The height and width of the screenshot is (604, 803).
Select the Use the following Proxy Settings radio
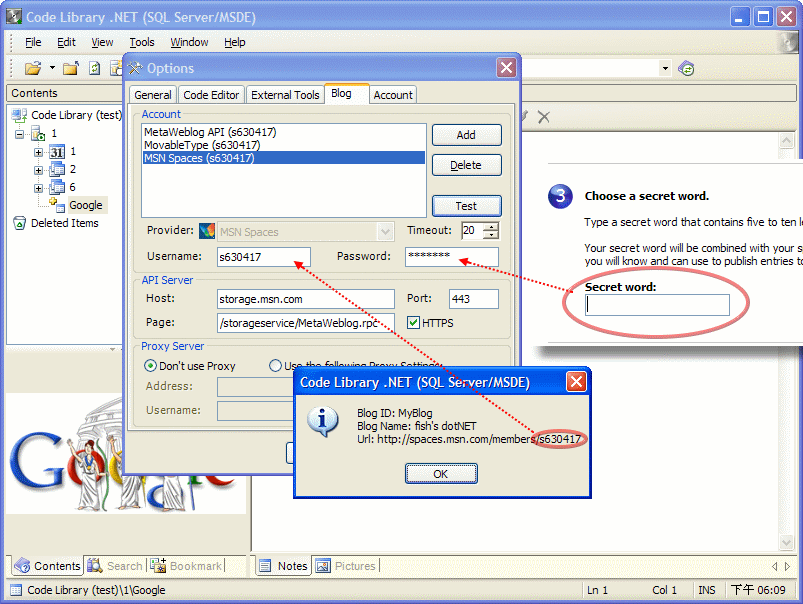[x=276, y=366]
